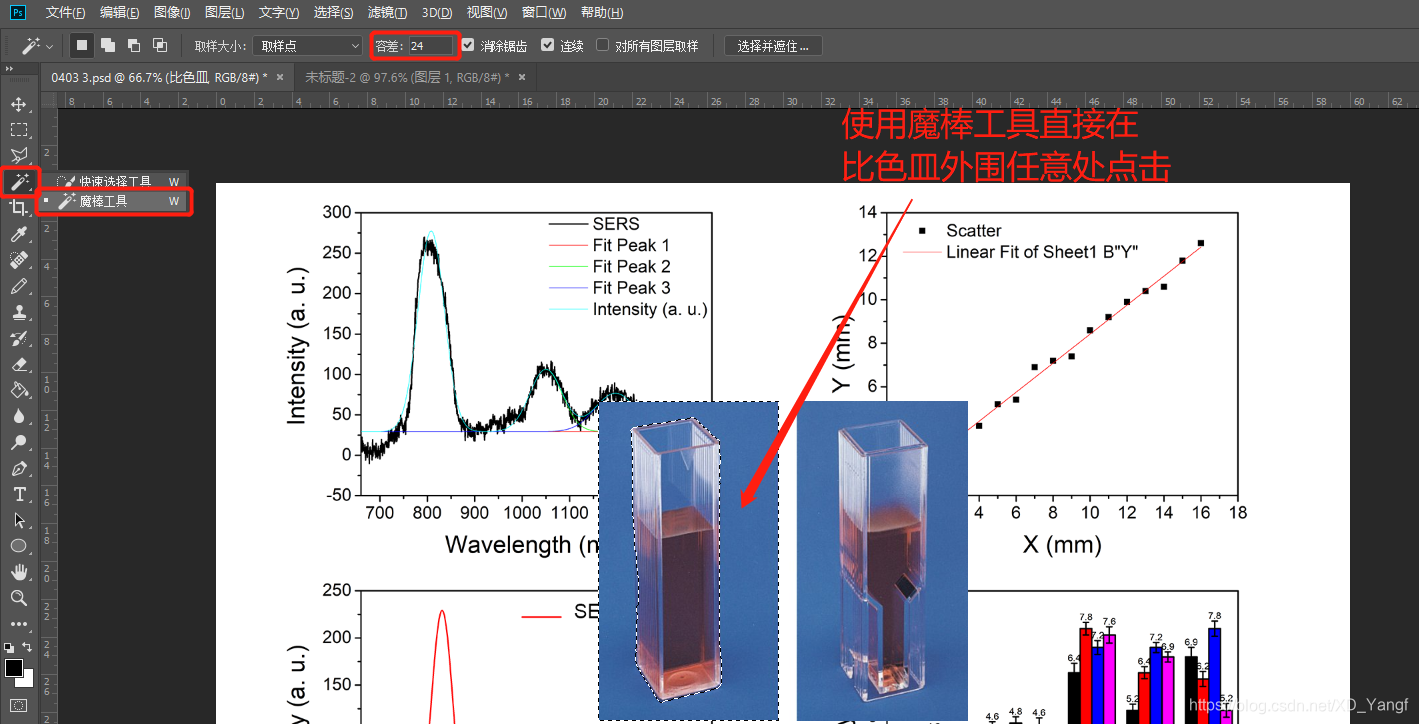The image size is (1419, 724).
Task: Select the Type tool
Action: (18, 494)
